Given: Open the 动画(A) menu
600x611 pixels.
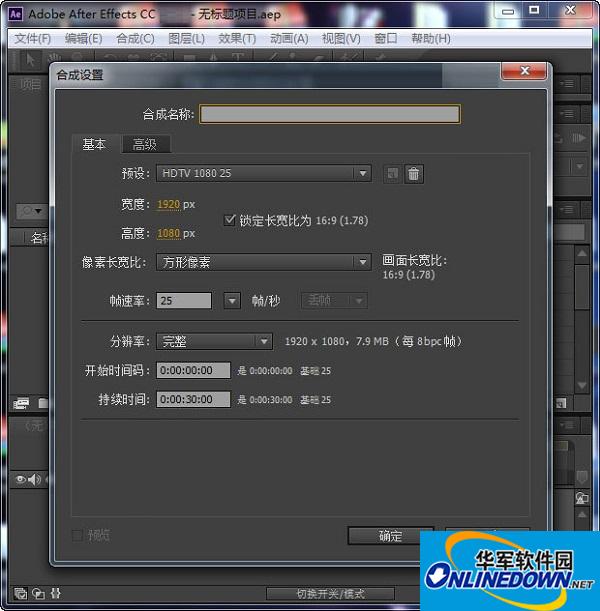Looking at the screenshot, I should tap(289, 39).
